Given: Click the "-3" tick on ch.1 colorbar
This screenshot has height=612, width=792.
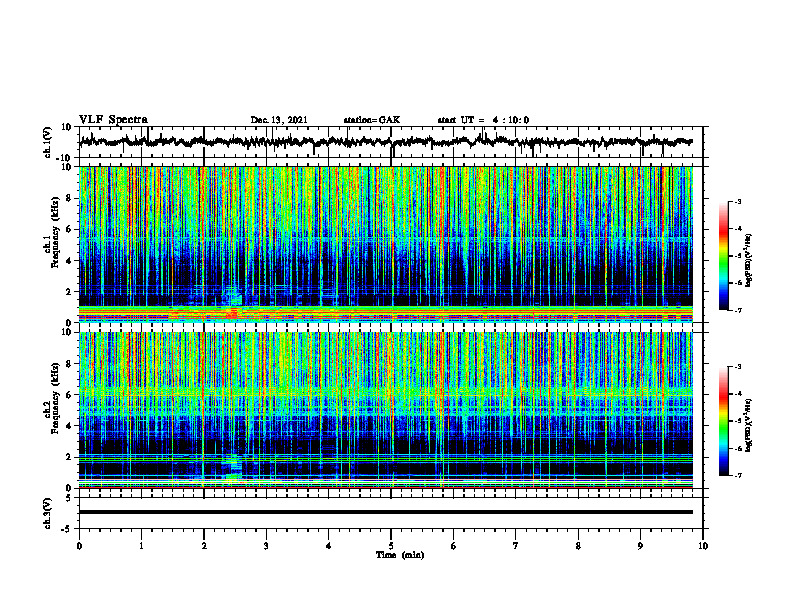Looking at the screenshot, I should coord(738,201).
